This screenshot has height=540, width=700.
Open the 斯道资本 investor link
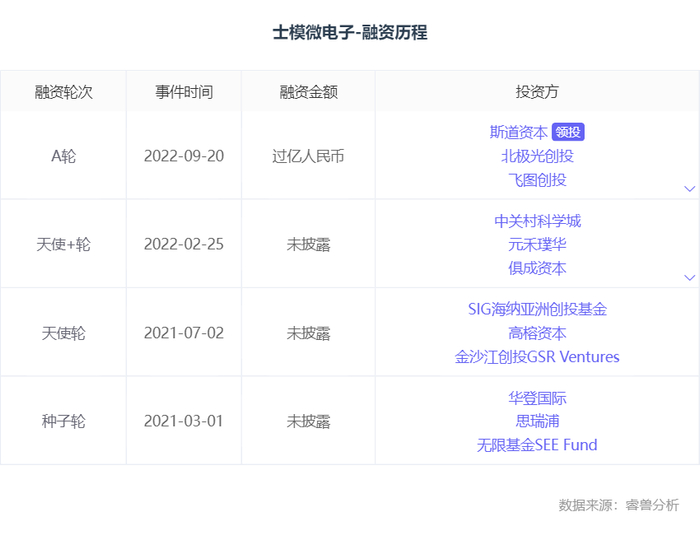tap(518, 132)
